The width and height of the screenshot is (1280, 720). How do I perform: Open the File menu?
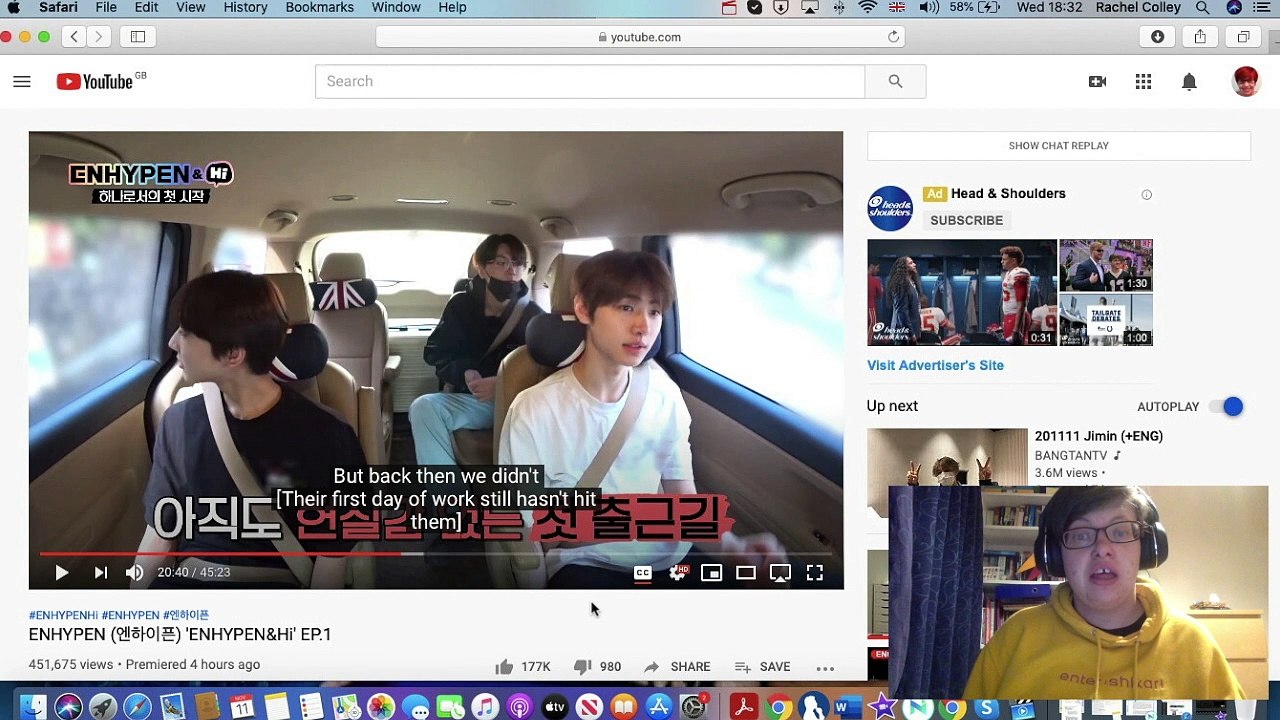[x=106, y=7]
